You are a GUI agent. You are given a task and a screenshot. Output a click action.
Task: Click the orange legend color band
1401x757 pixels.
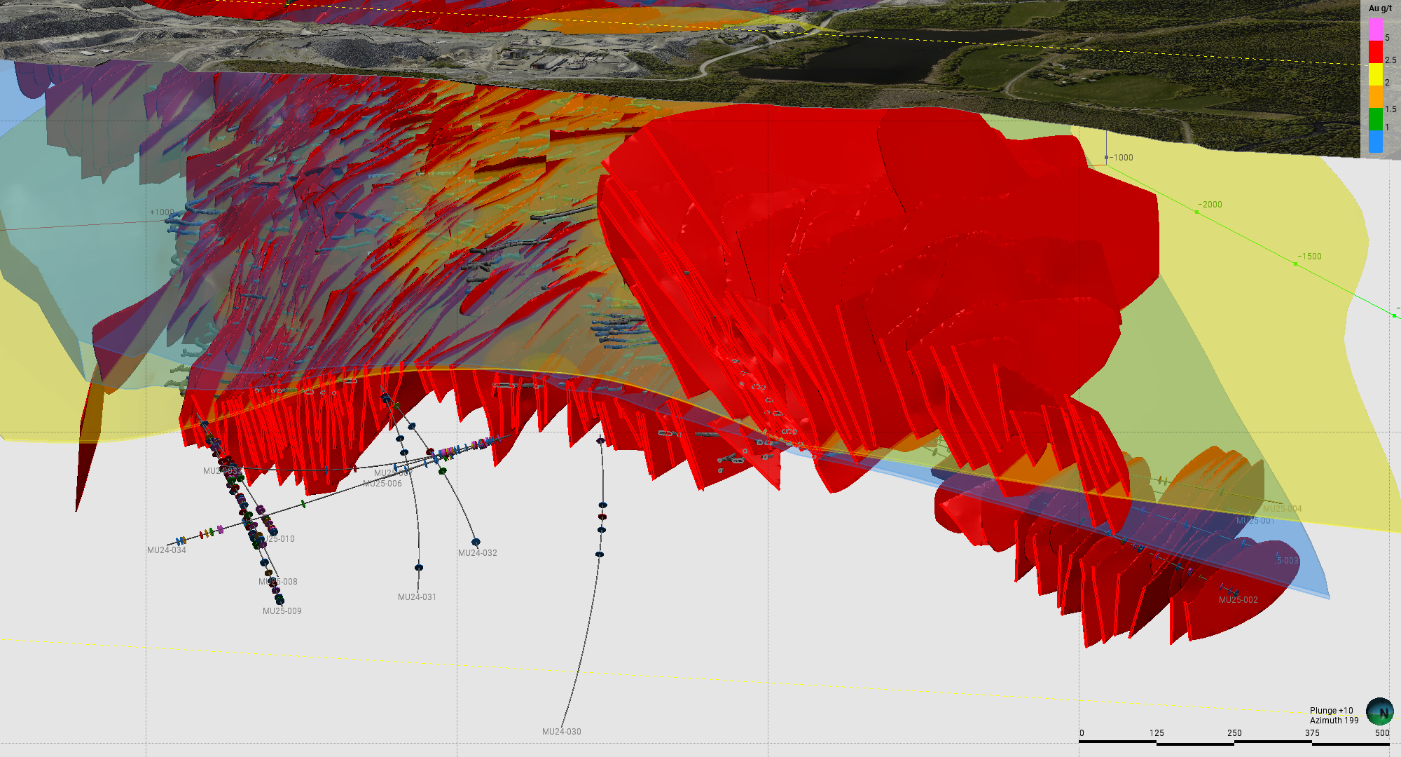1377,97
